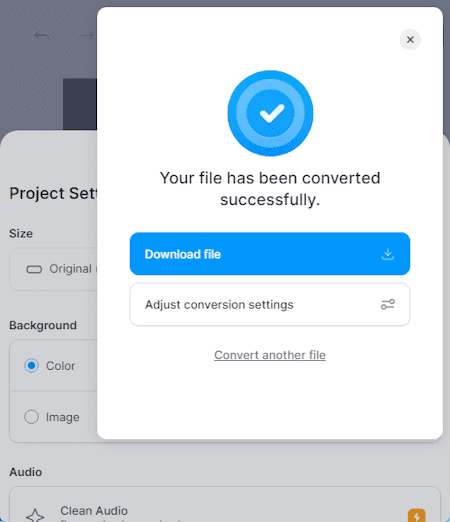Image resolution: width=450 pixels, height=522 pixels.
Task: Select the Color background radio button
Action: pos(31,366)
